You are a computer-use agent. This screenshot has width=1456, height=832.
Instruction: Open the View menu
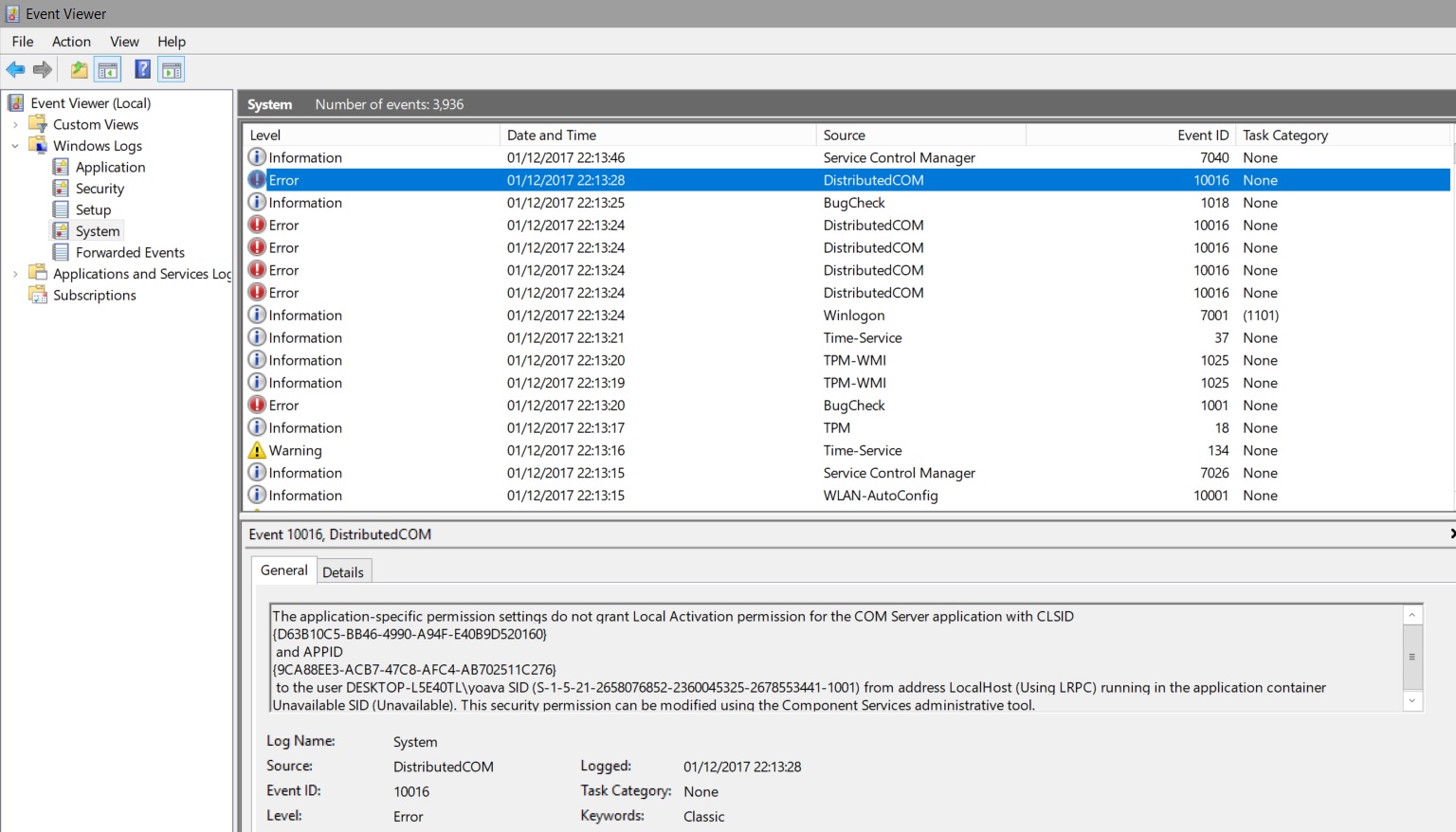click(124, 42)
